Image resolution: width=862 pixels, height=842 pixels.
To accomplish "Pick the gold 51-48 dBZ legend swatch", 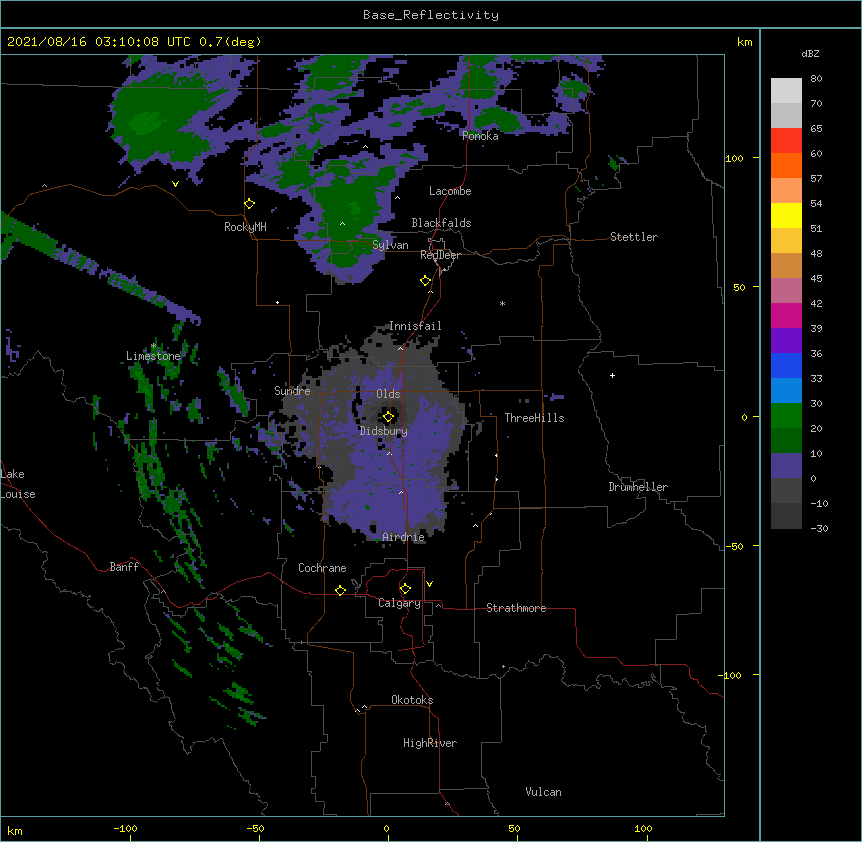I will 786,240.
